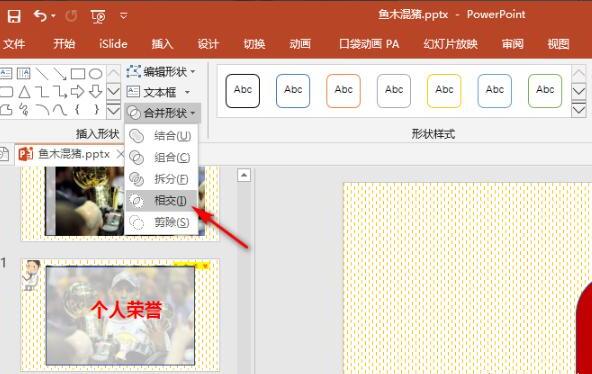
Task: Choose 拆分(F) from merge shapes menu
Action: (x=161, y=179)
